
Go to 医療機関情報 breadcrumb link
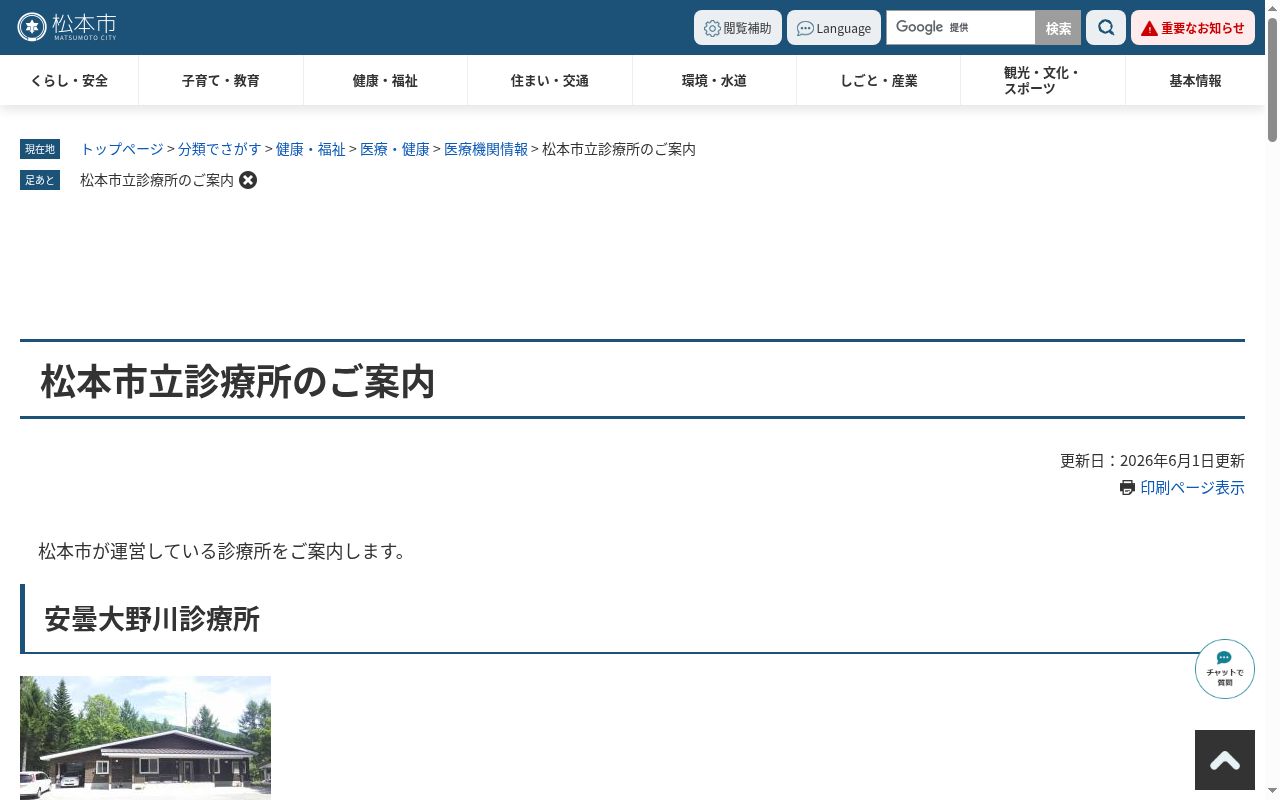(486, 149)
